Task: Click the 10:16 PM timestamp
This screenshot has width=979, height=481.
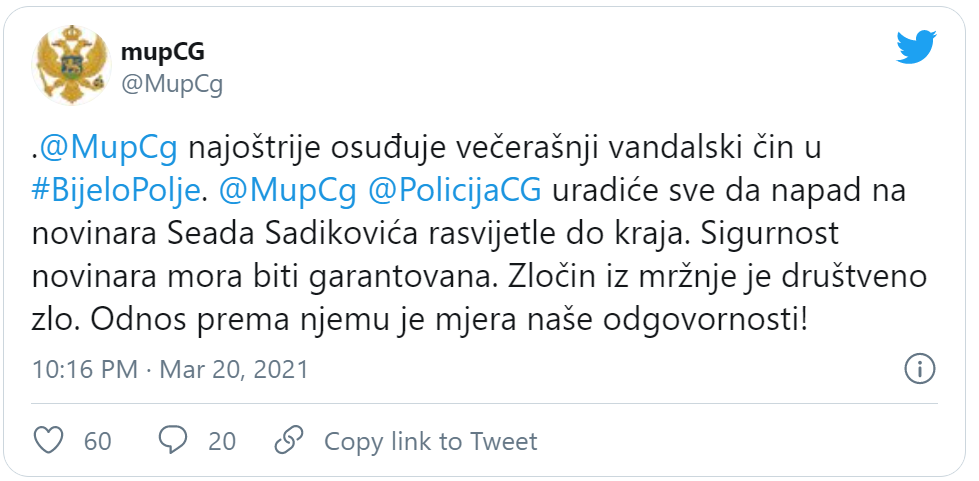Action: pyautogui.click(x=84, y=369)
